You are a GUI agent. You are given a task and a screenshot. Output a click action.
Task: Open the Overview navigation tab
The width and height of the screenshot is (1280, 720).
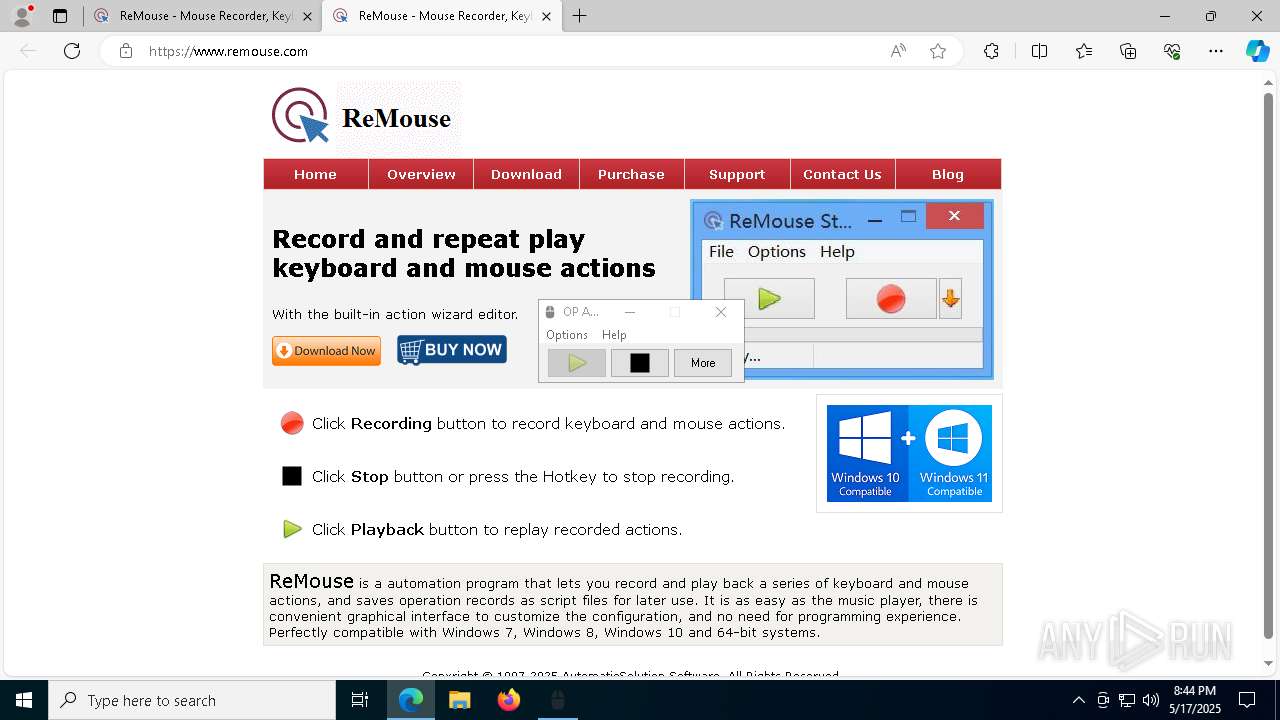(x=421, y=174)
